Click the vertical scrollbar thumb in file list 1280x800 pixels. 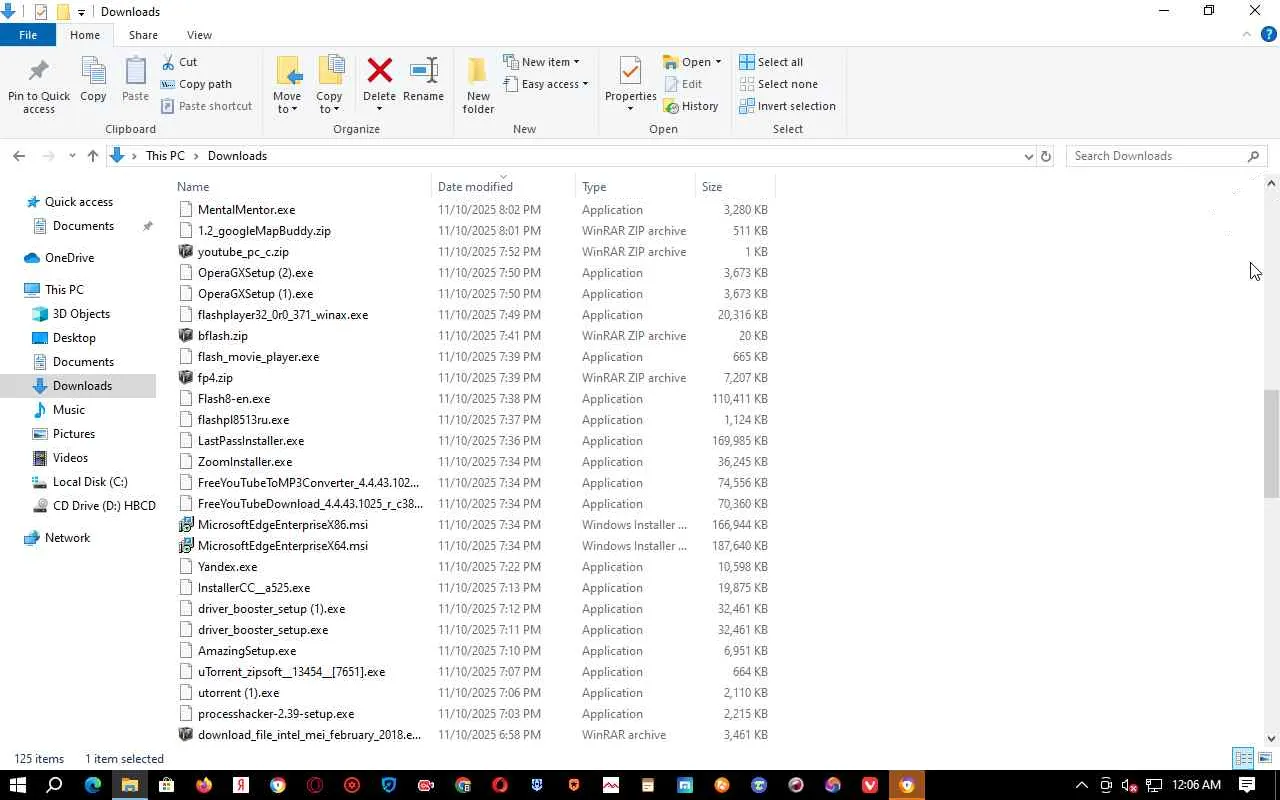pyautogui.click(x=1271, y=443)
